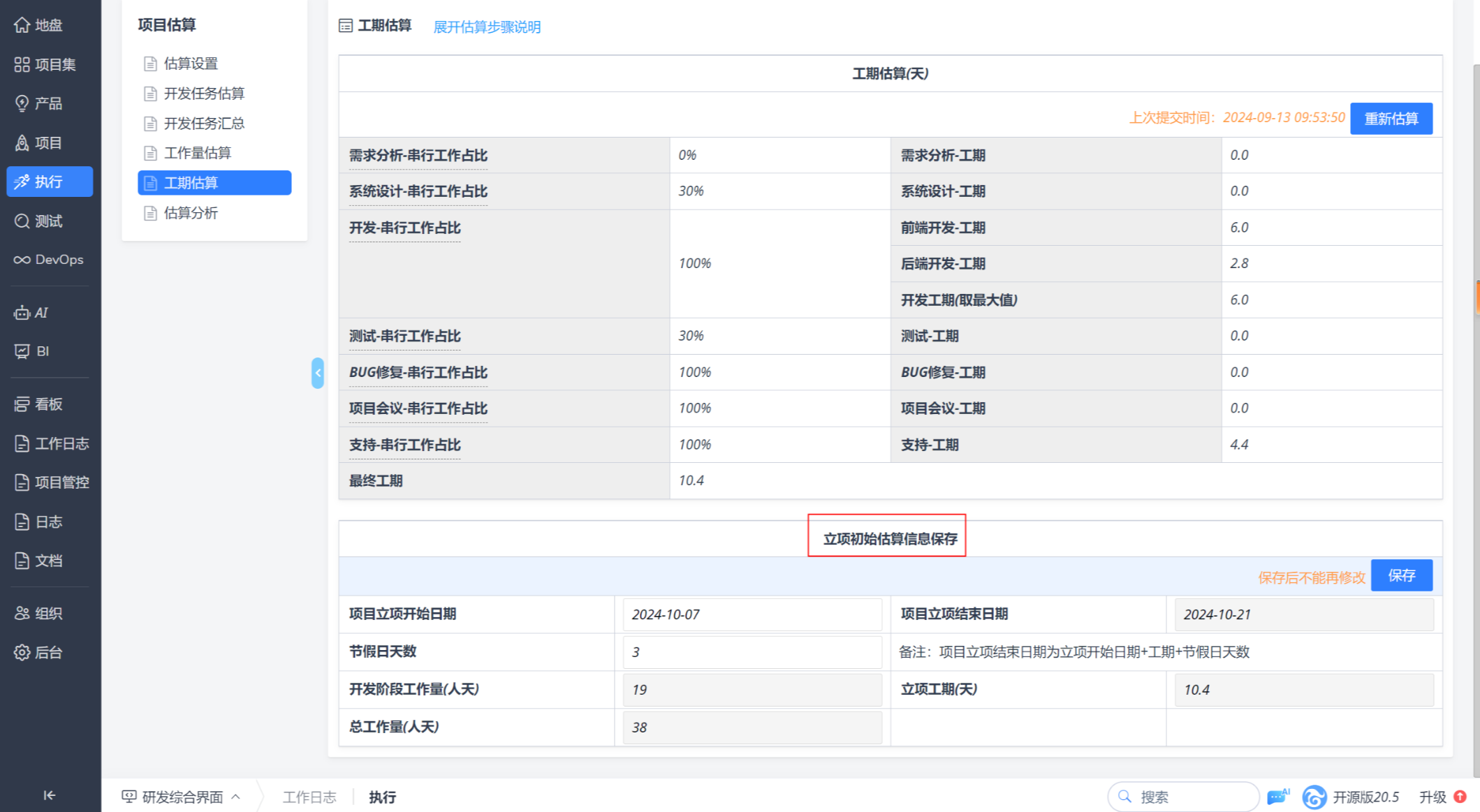Click the 项目立项开始日期 date field
Viewport: 1480px width, 812px height.
(x=752, y=614)
